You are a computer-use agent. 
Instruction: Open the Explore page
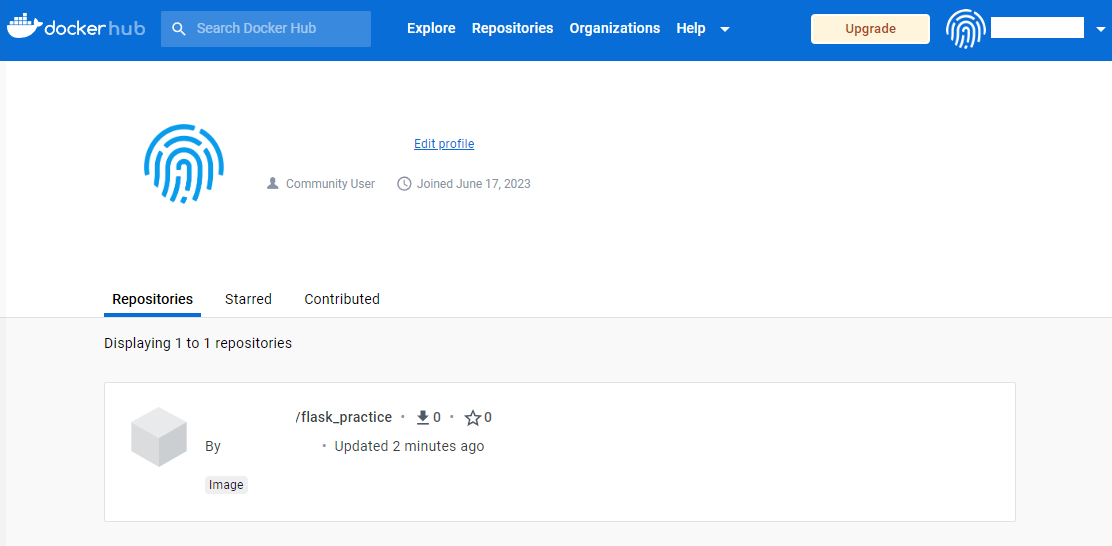point(431,28)
